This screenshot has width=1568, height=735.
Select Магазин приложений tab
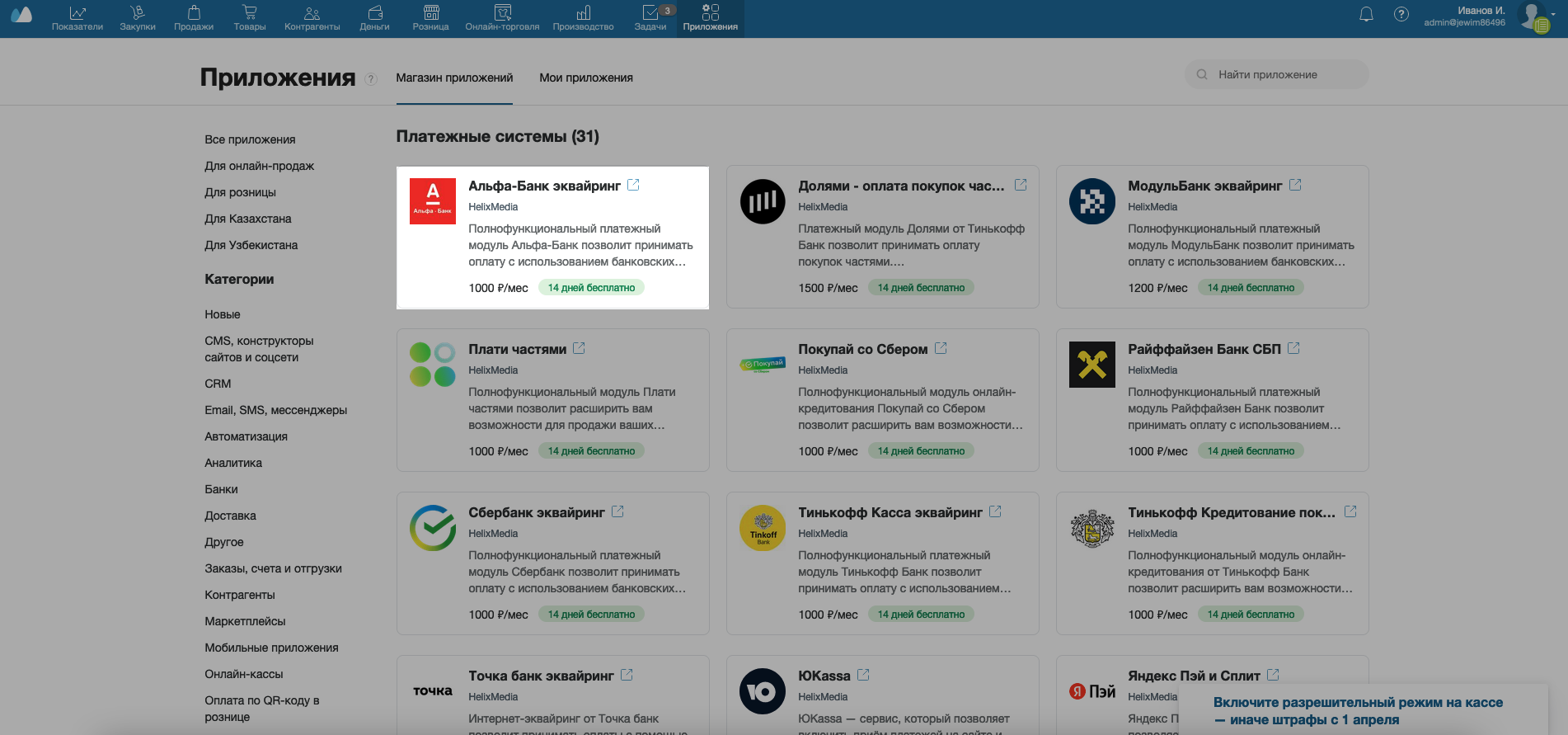(454, 78)
